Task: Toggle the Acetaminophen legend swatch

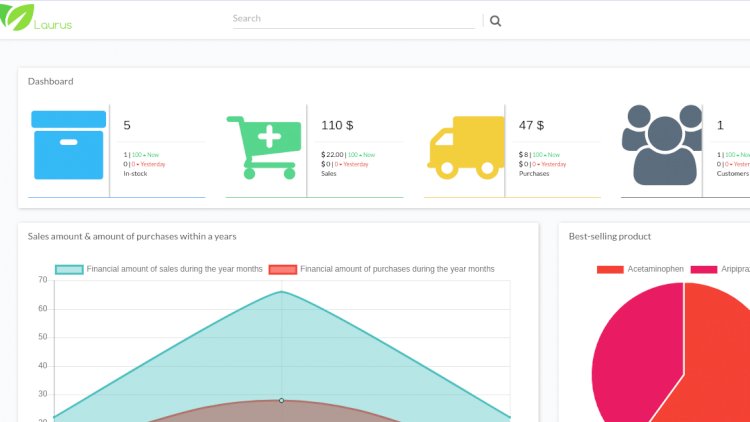Action: coord(610,269)
